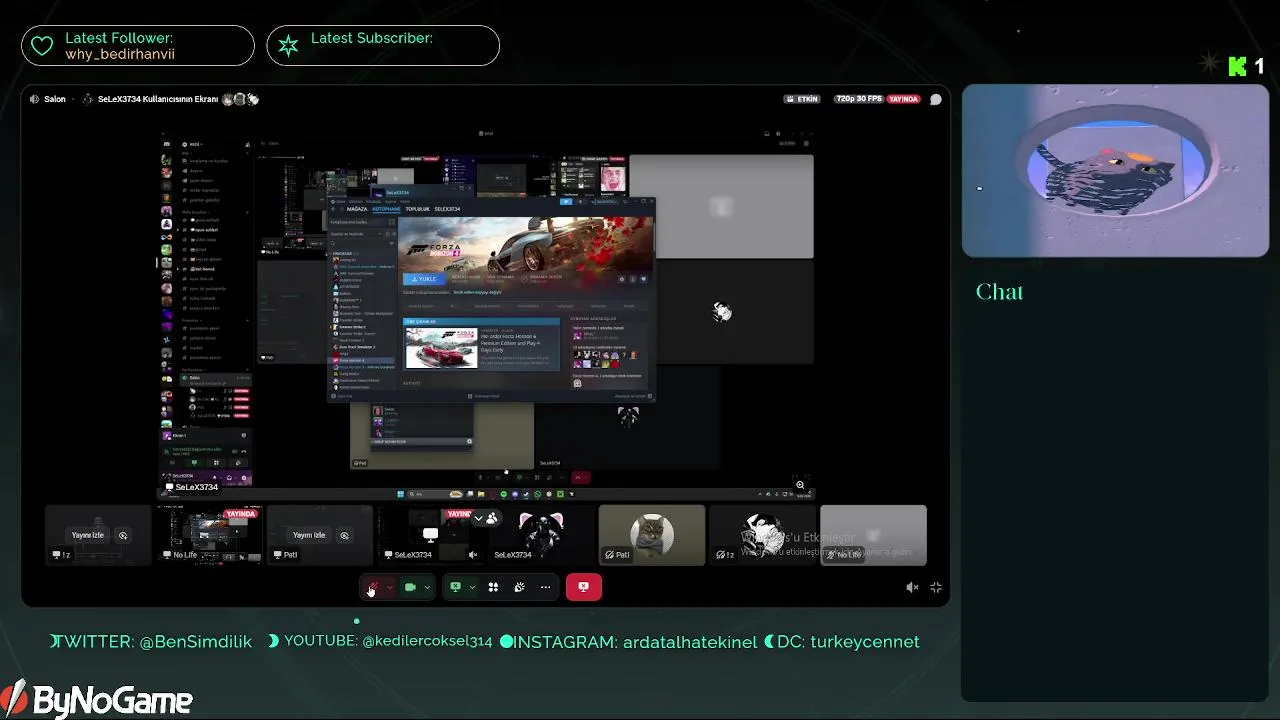Pop out stream icon on Pati stream tile
Image resolution: width=1280 pixels, height=720 pixels.
tap(344, 535)
